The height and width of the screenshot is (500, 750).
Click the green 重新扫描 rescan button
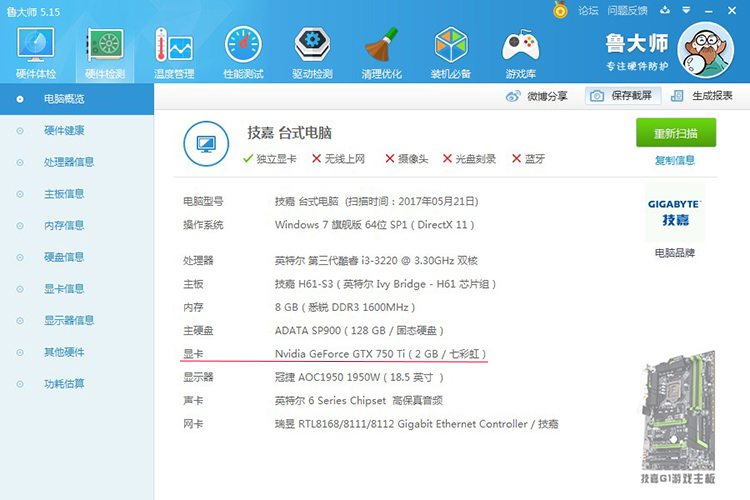pos(676,133)
